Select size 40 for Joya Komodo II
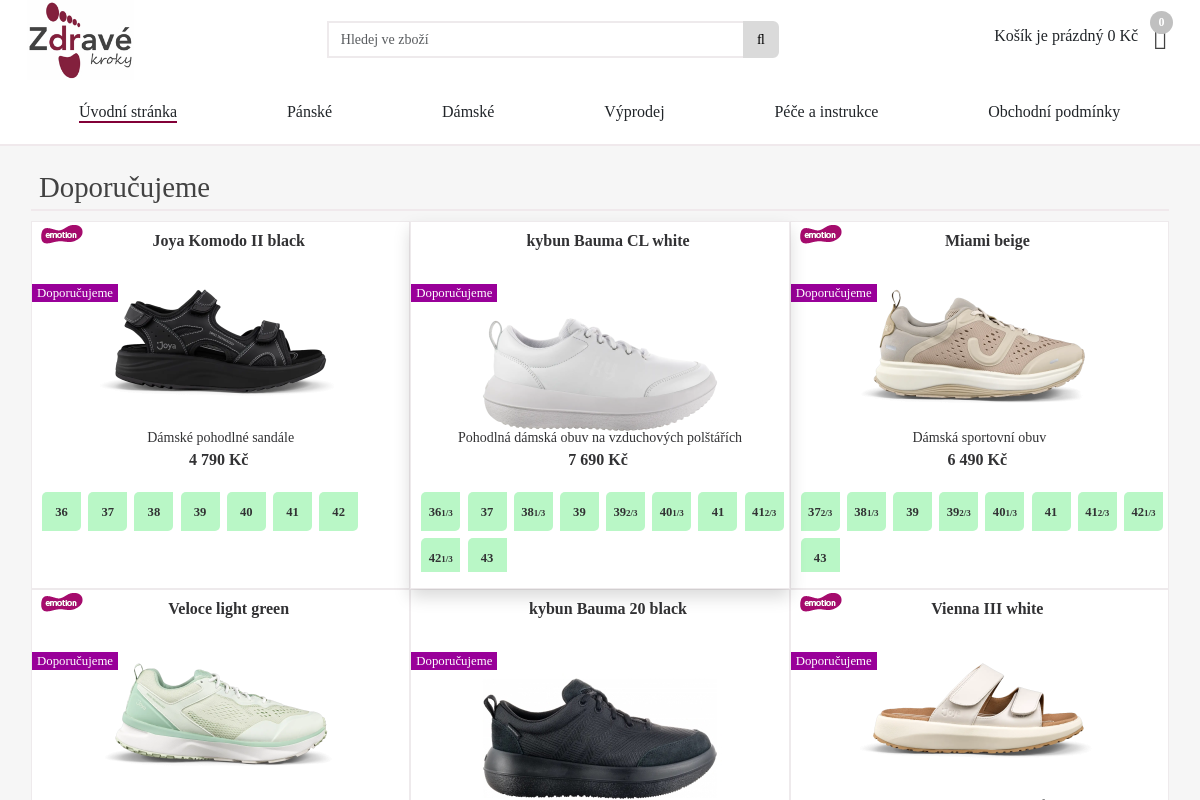The image size is (1200, 800). click(x=246, y=511)
